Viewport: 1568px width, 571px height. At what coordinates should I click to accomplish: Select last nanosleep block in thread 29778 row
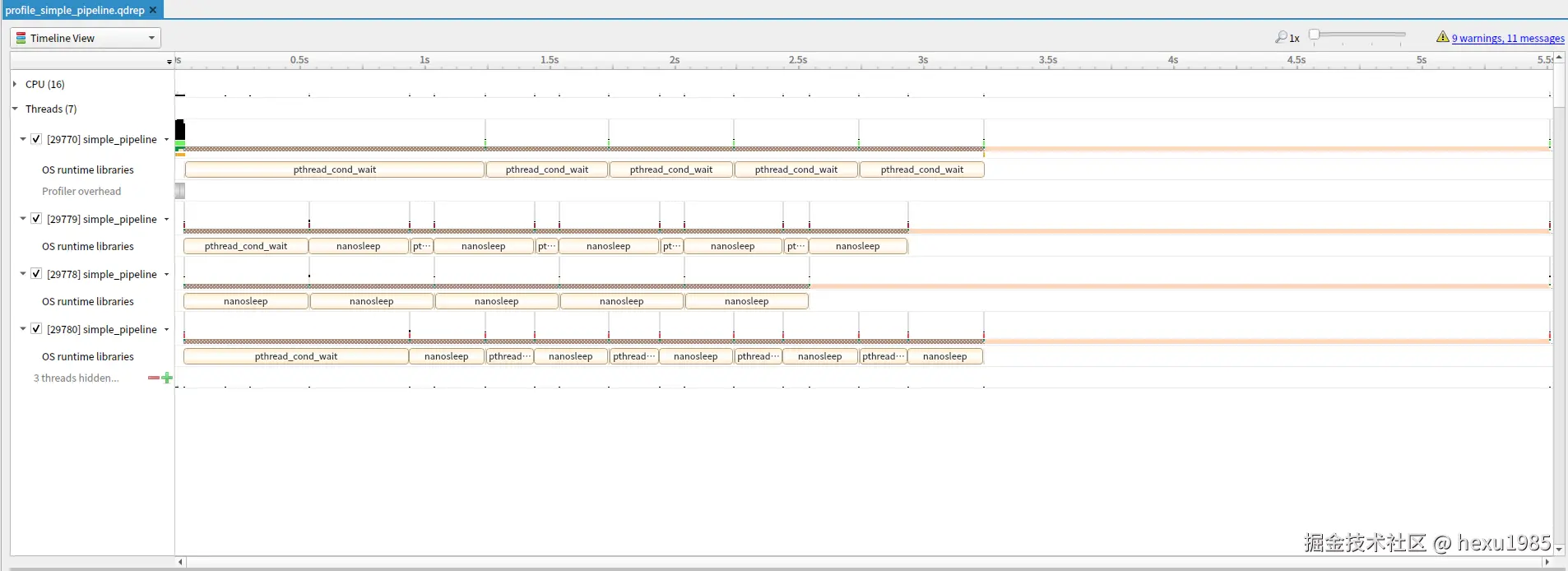[x=747, y=301]
